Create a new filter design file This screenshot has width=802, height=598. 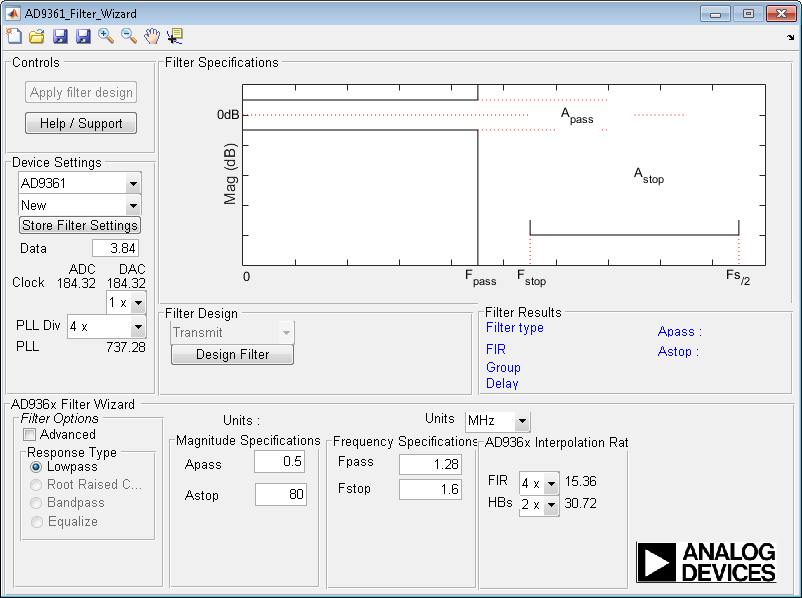pos(14,36)
